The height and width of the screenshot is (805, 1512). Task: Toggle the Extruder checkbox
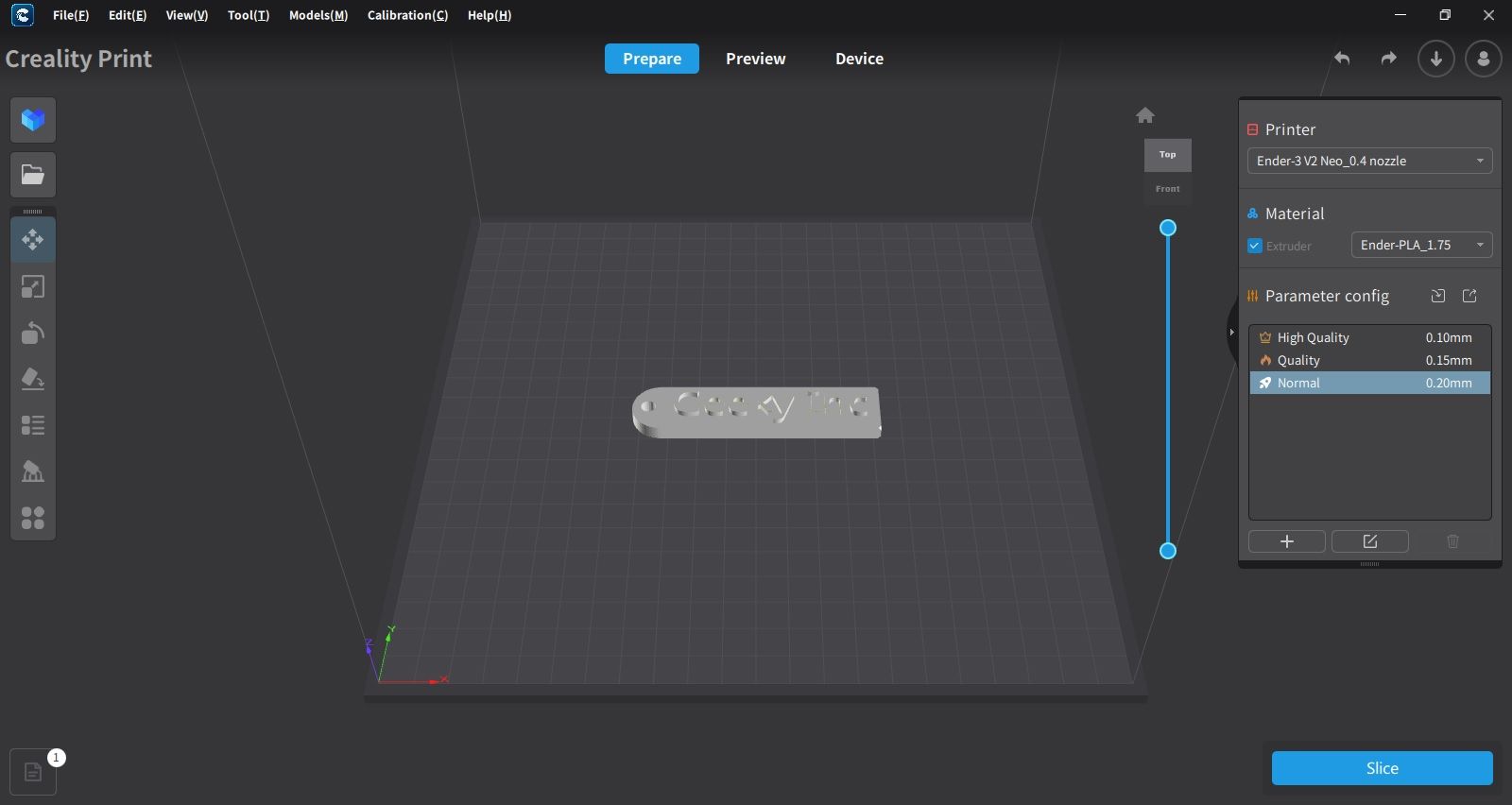(1255, 246)
